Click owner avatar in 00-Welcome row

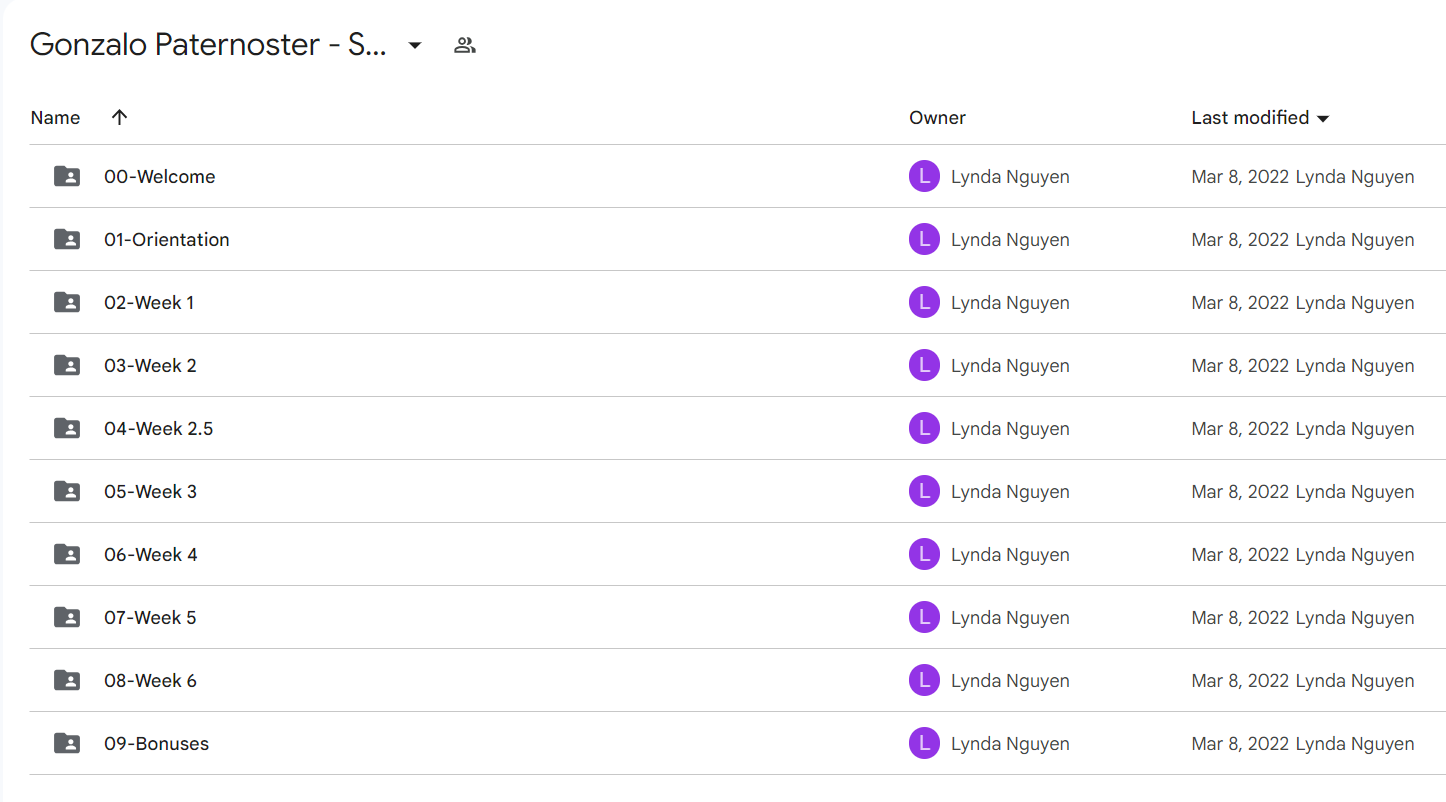click(924, 176)
